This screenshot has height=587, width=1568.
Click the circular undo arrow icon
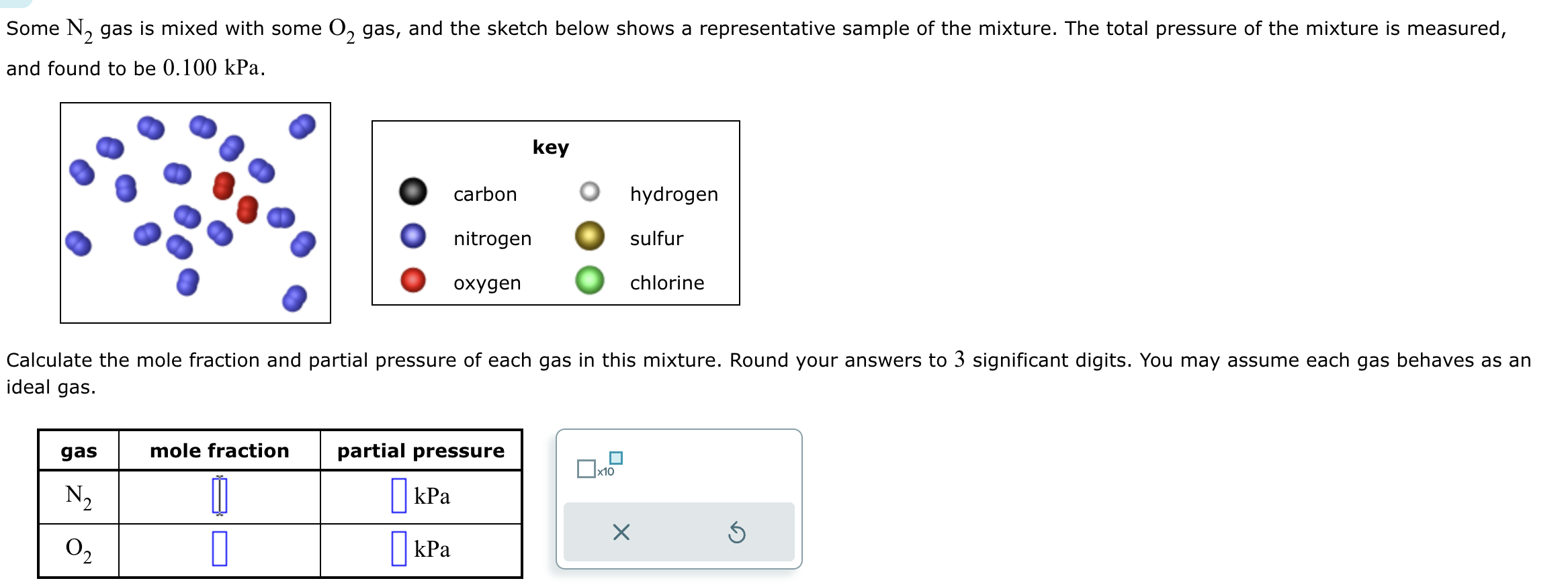(738, 532)
